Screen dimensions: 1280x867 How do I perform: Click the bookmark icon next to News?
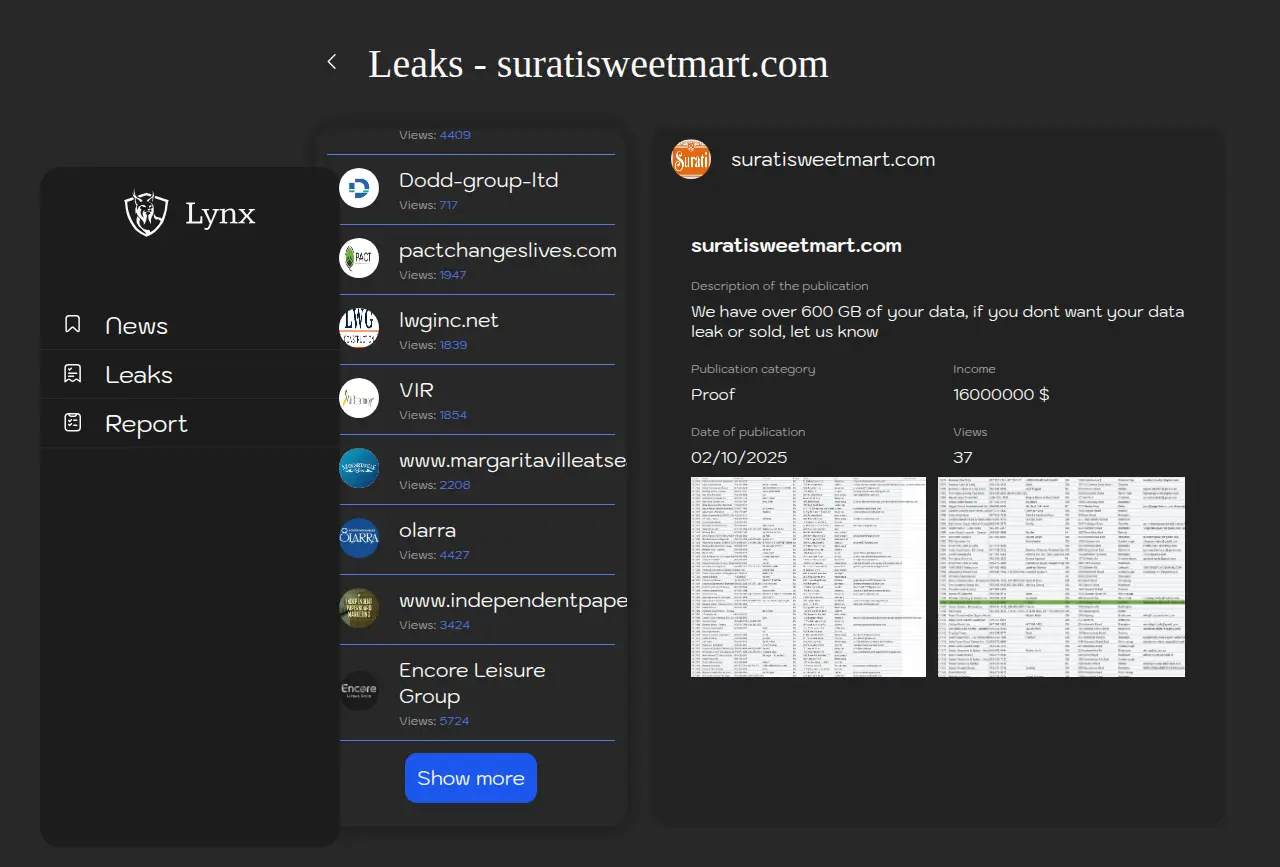(73, 325)
